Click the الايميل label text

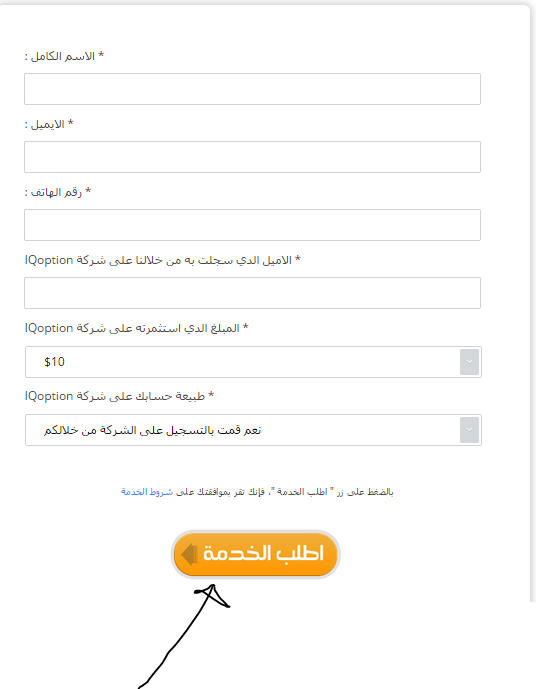49,124
